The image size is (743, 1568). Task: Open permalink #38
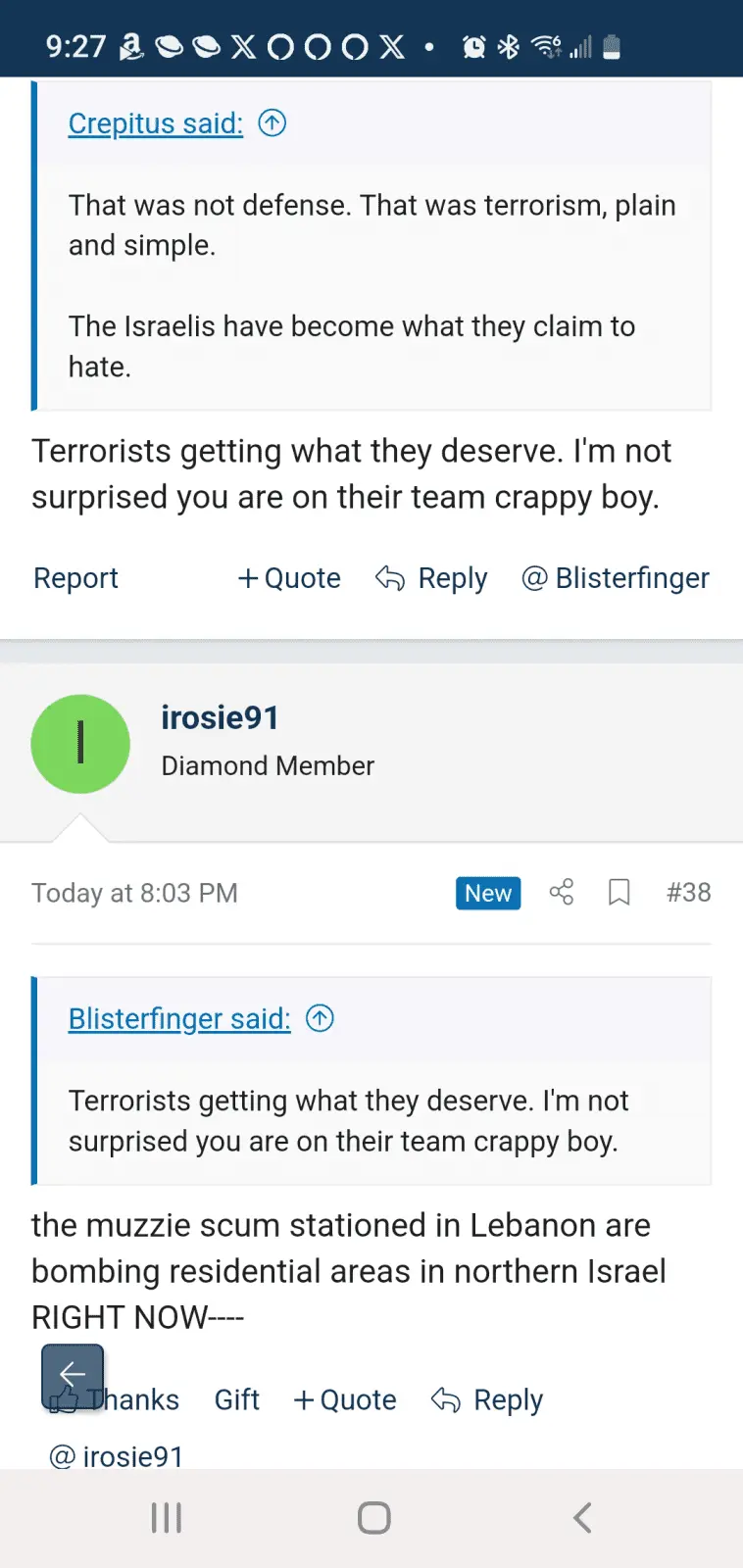(688, 892)
